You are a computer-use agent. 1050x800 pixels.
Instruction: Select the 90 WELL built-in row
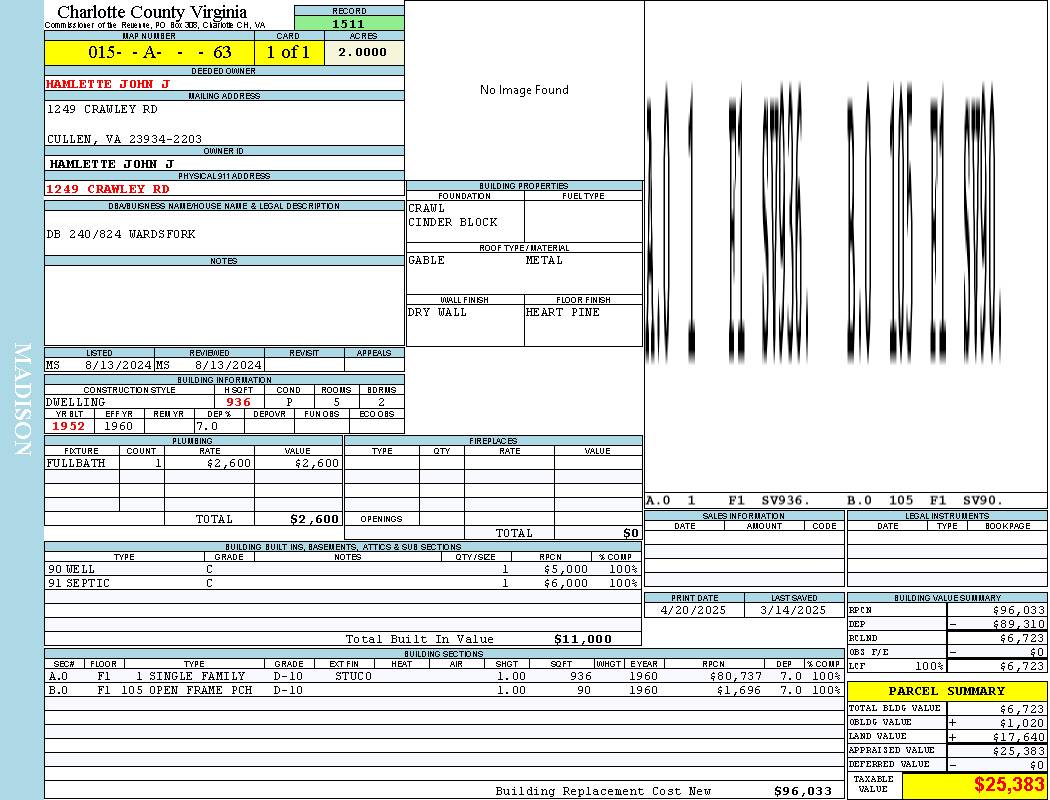(343, 569)
